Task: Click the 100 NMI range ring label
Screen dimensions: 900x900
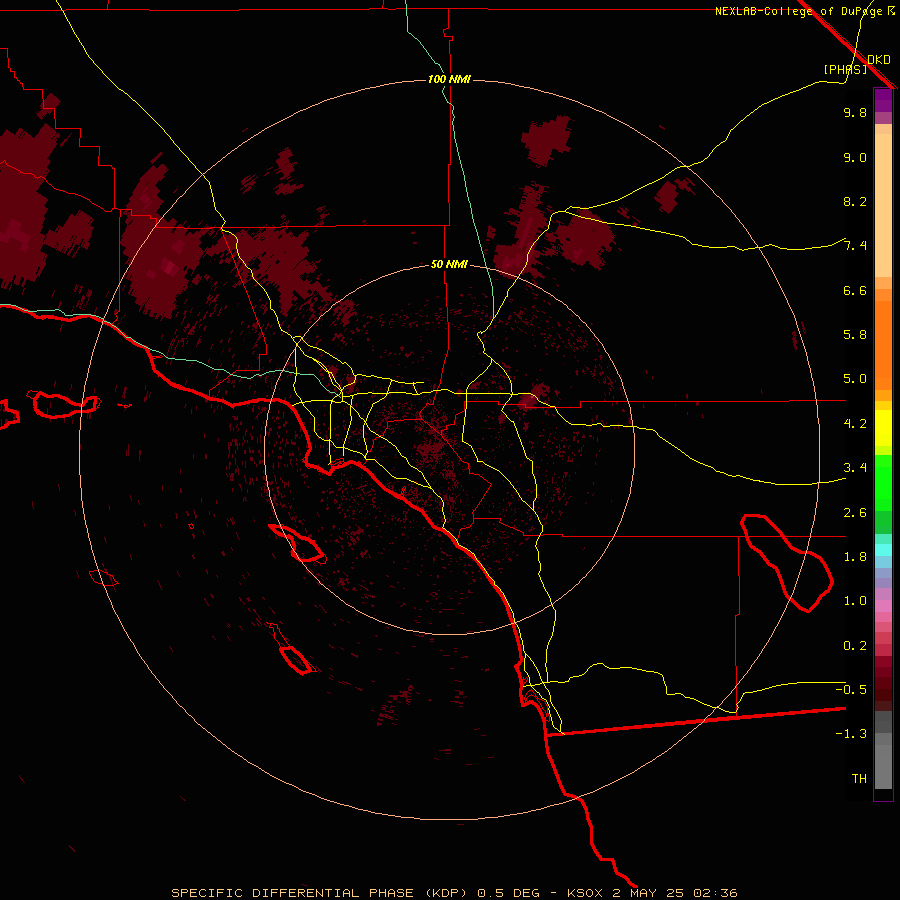Action: [449, 79]
